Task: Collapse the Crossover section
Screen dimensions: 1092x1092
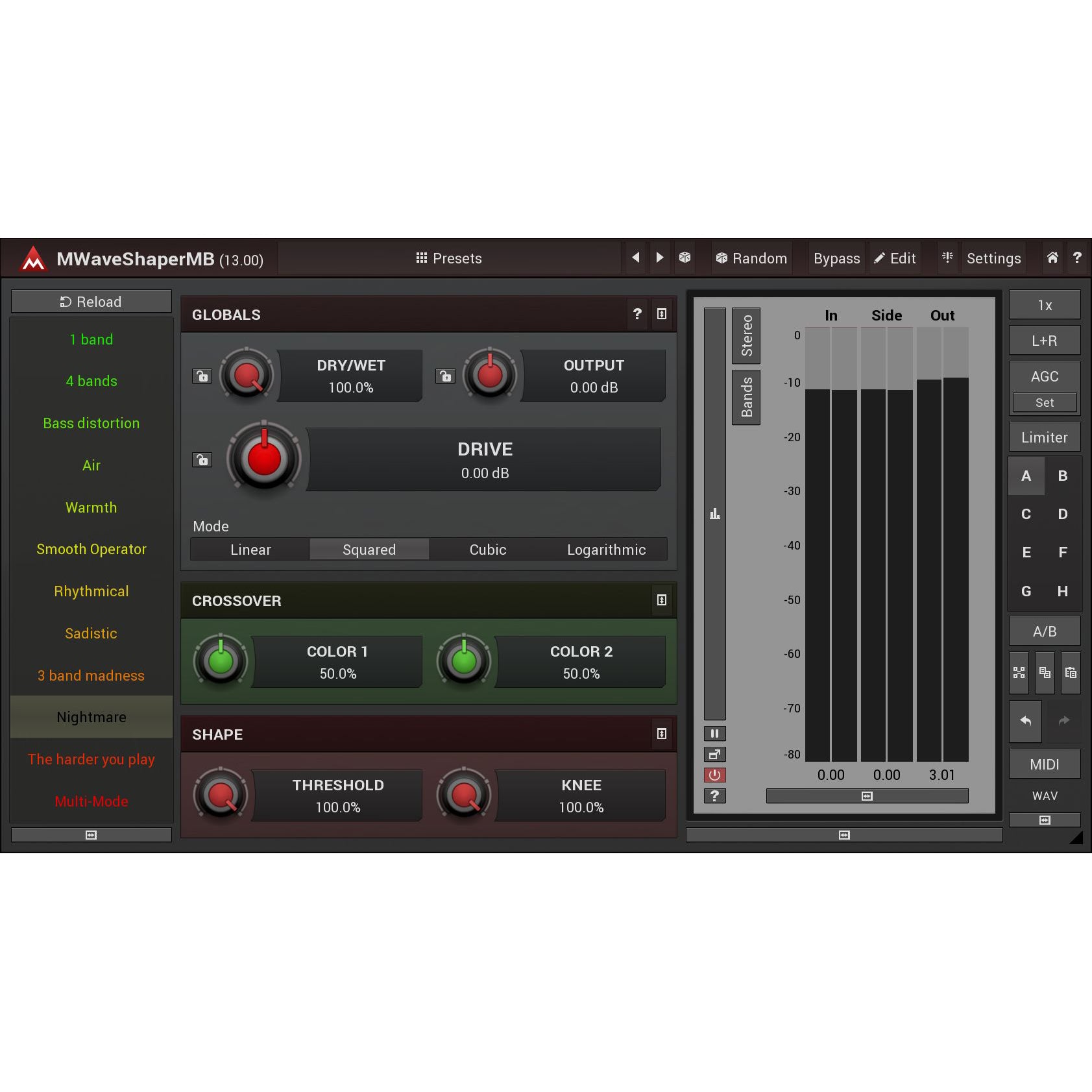Action: pos(661,600)
